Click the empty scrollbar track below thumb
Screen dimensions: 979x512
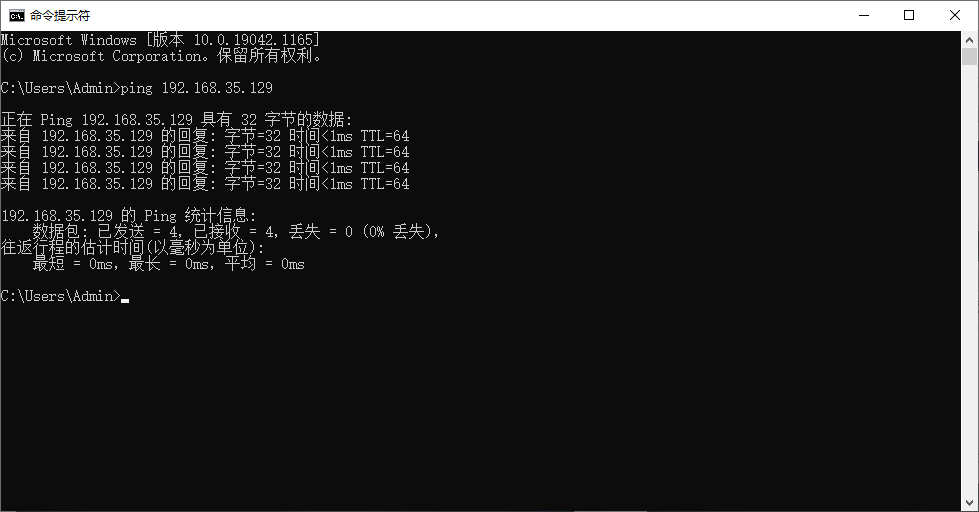pyautogui.click(x=969, y=281)
